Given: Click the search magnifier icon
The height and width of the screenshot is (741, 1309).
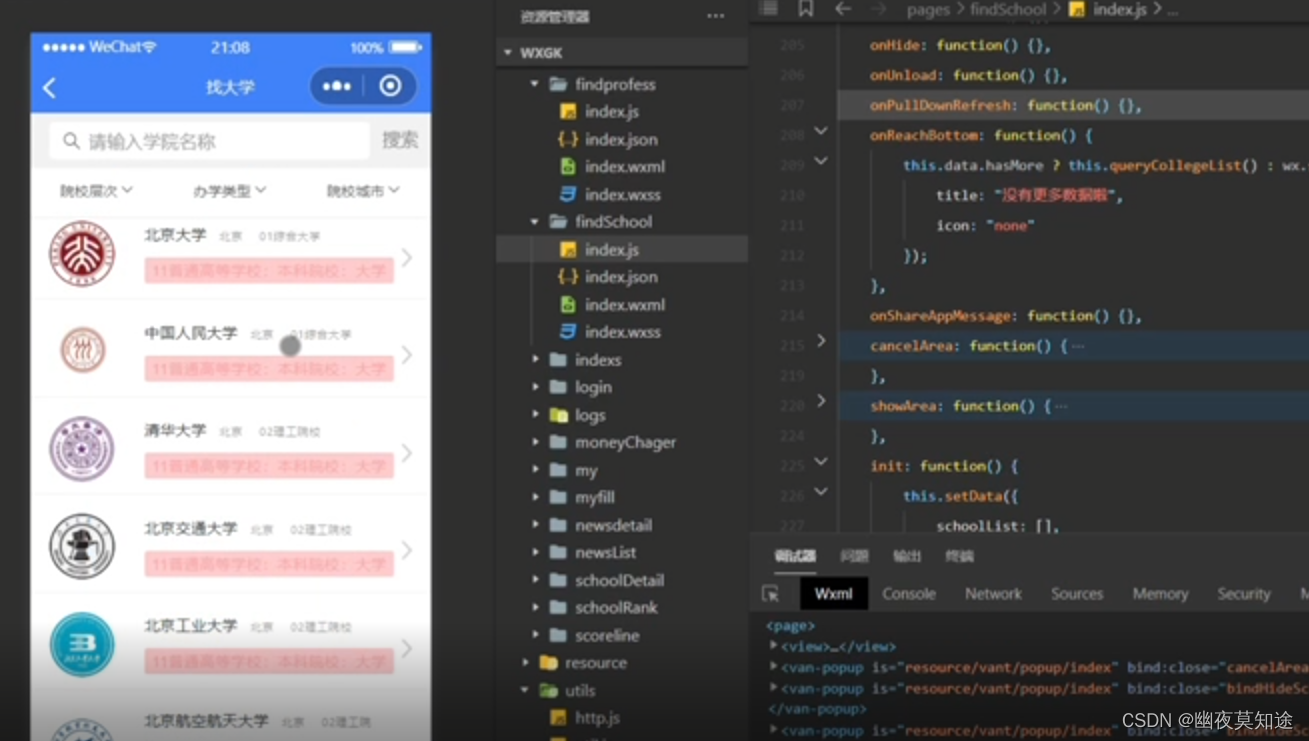Looking at the screenshot, I should coord(71,141).
